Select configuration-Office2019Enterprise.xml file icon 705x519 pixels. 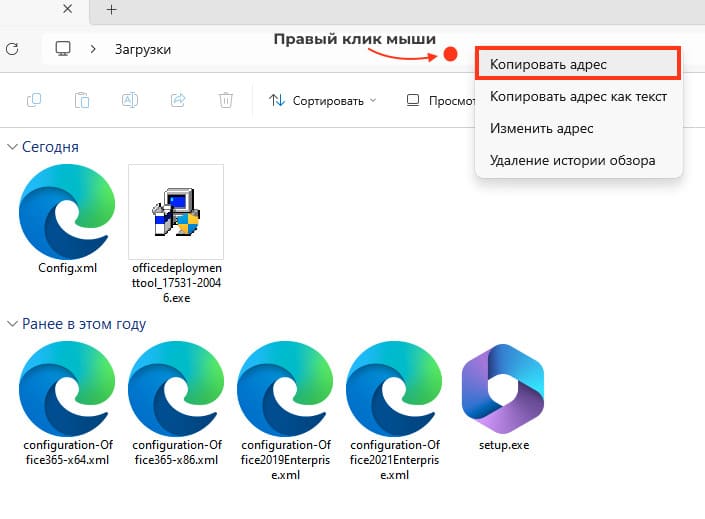tap(285, 389)
